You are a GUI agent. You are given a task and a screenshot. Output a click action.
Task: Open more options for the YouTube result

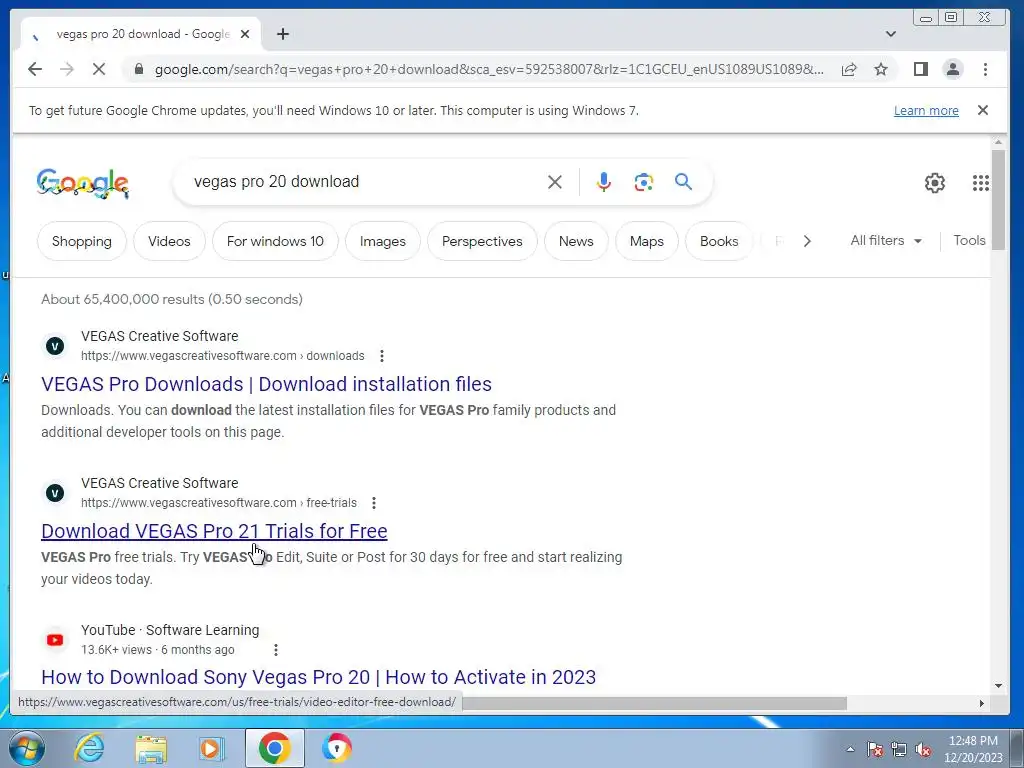tap(276, 650)
